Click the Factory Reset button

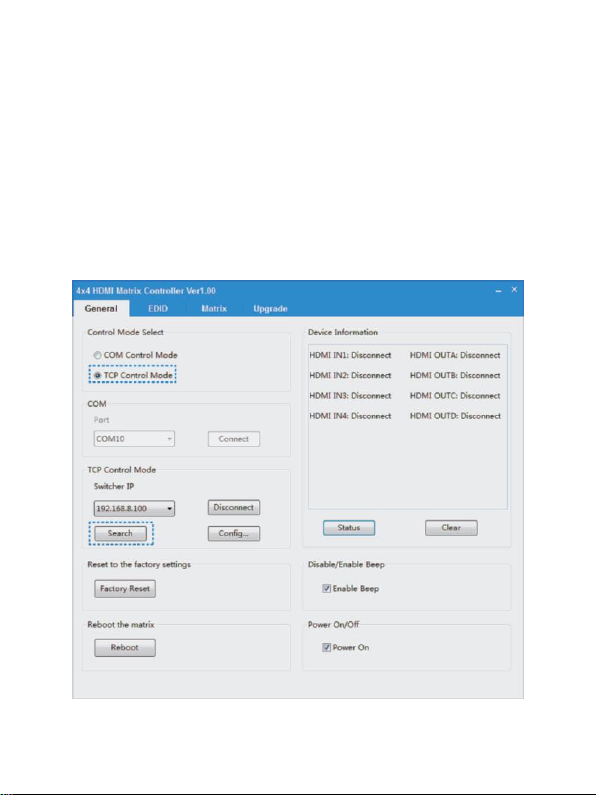pyautogui.click(x=125, y=589)
